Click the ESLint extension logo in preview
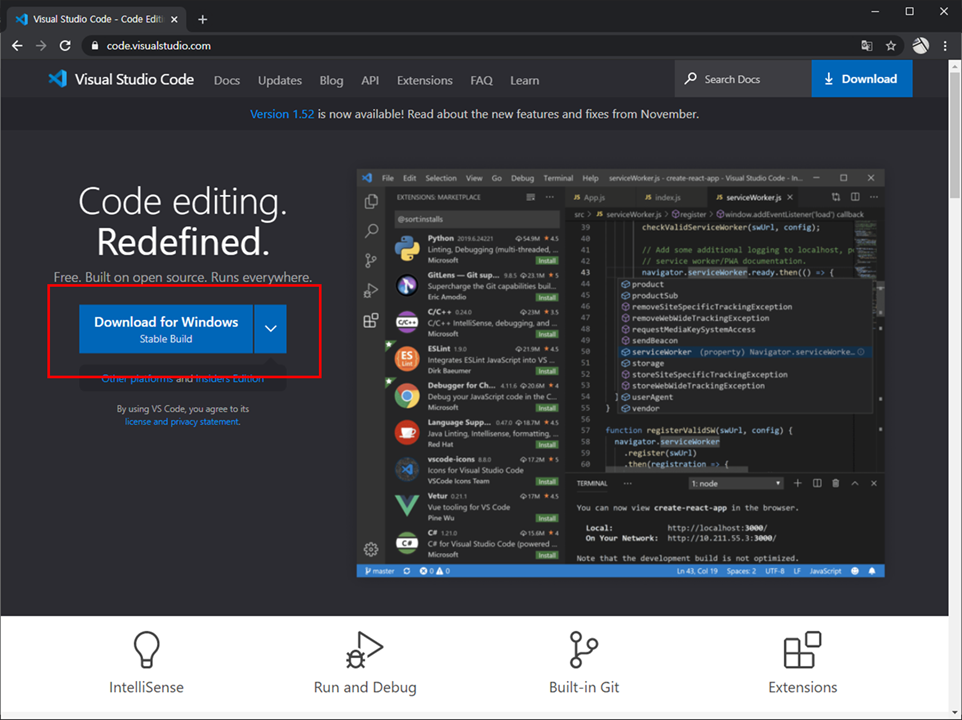Viewport: 962px width, 720px height. click(x=407, y=359)
